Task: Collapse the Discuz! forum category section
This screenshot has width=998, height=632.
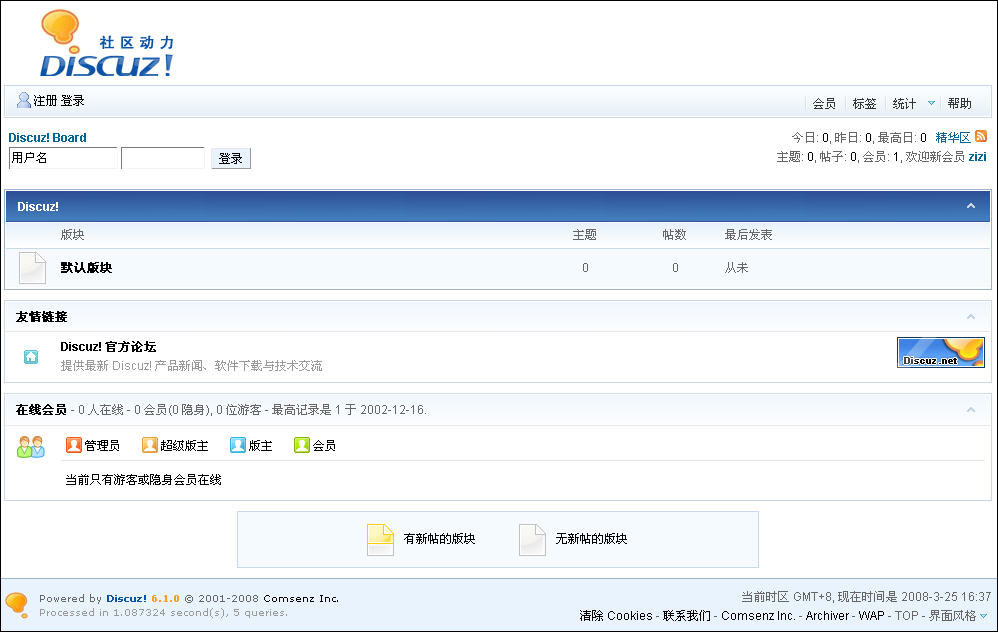Action: (970, 206)
